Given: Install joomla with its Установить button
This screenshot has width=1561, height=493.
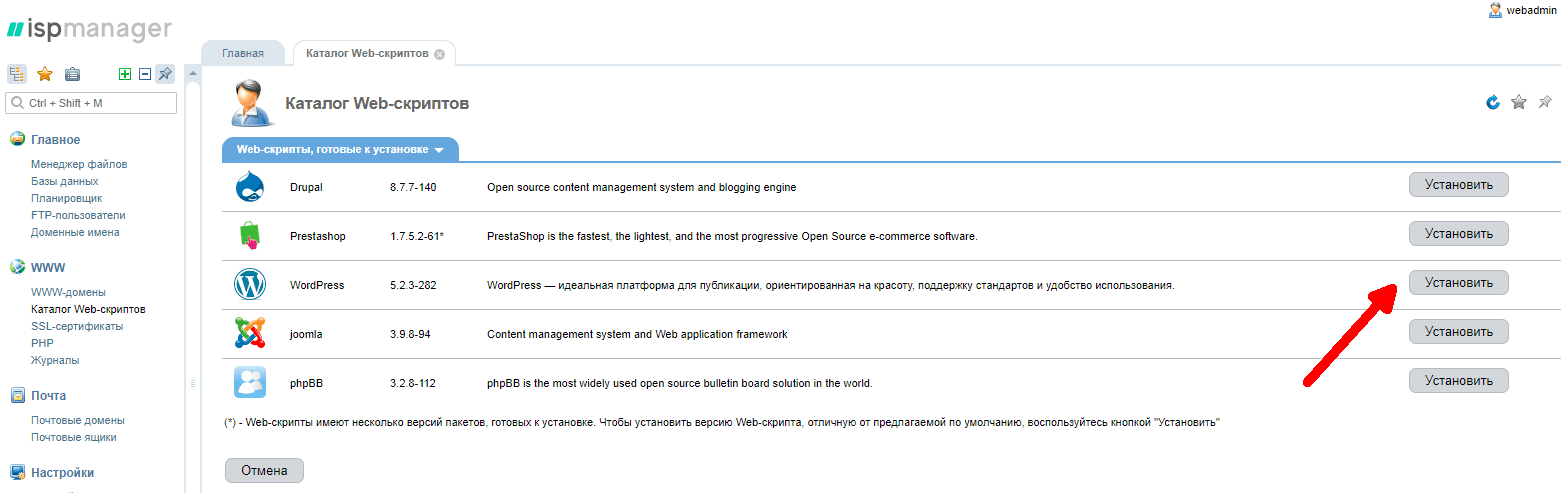Looking at the screenshot, I should (1458, 331).
